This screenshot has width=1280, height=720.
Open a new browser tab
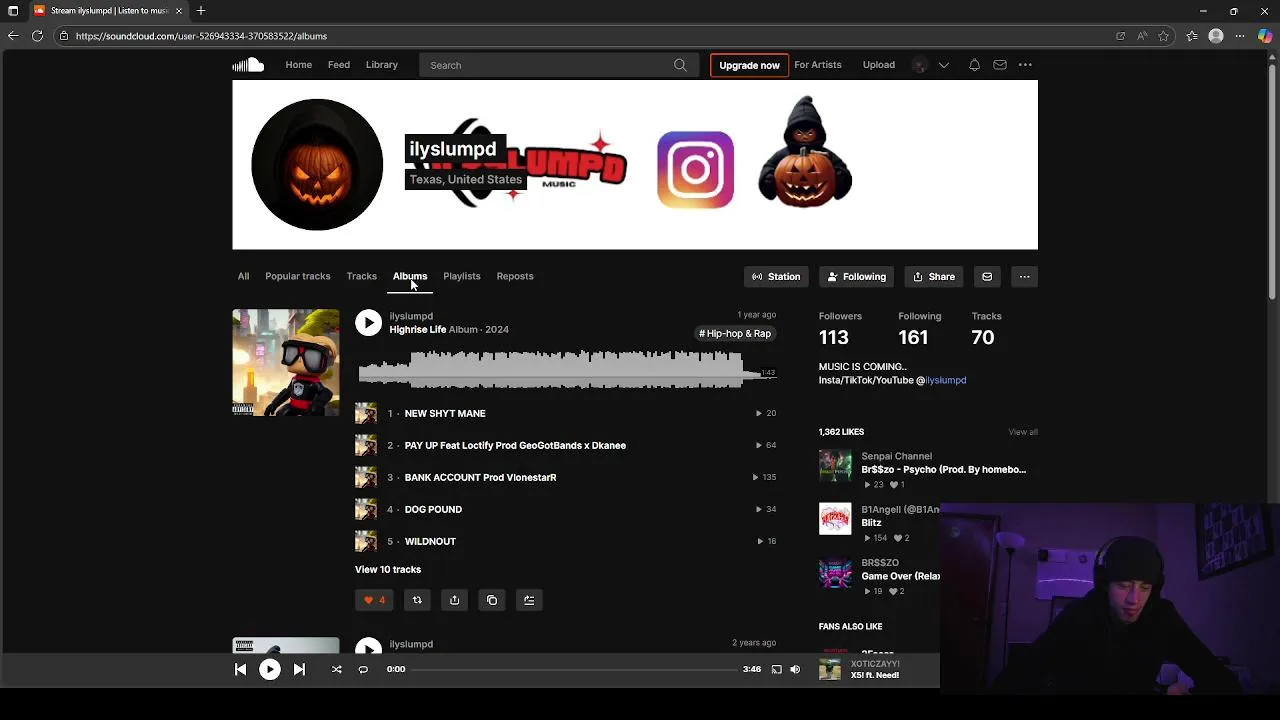click(x=201, y=11)
